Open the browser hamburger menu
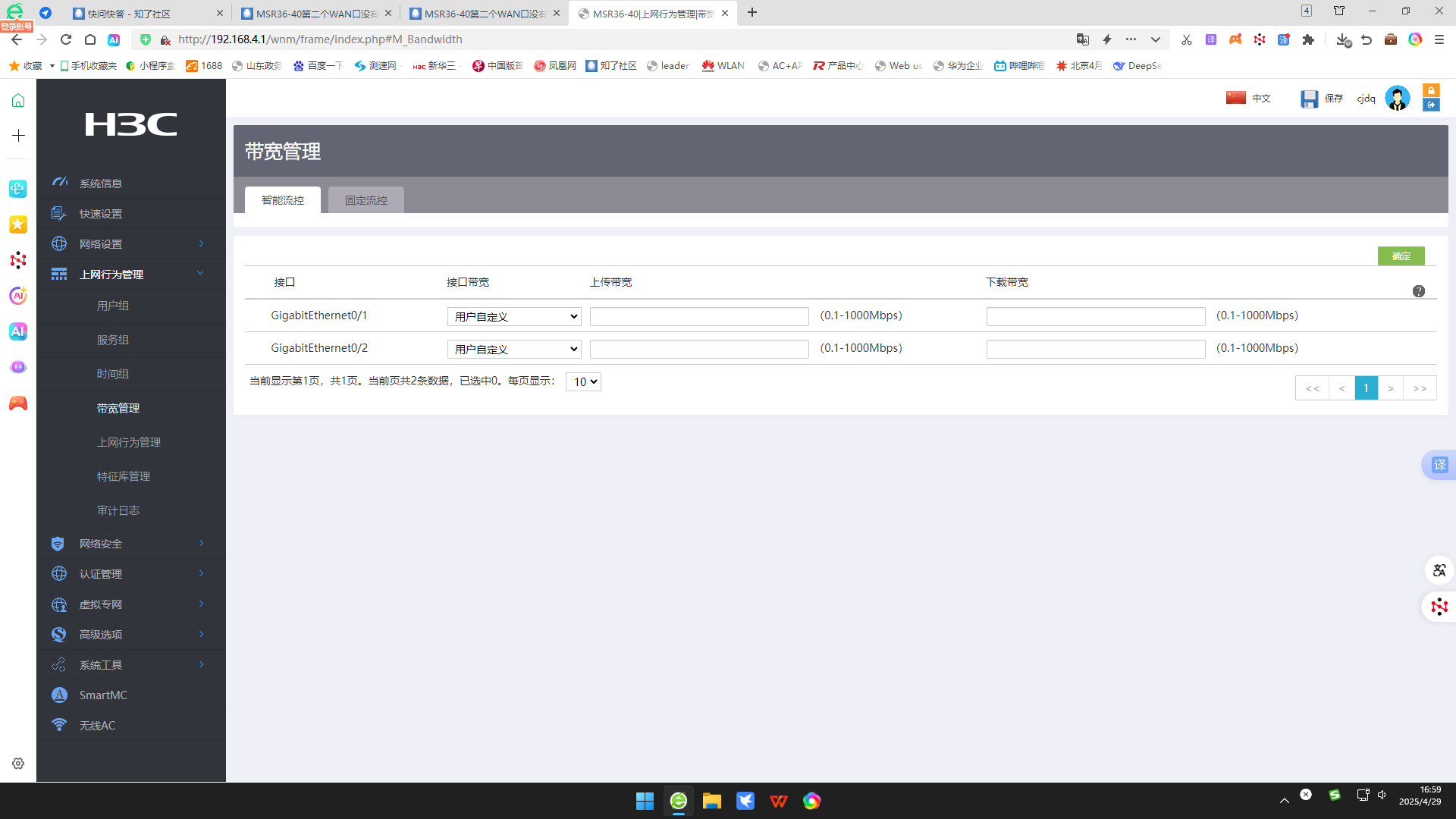Viewport: 1456px width, 819px height. click(x=1439, y=39)
